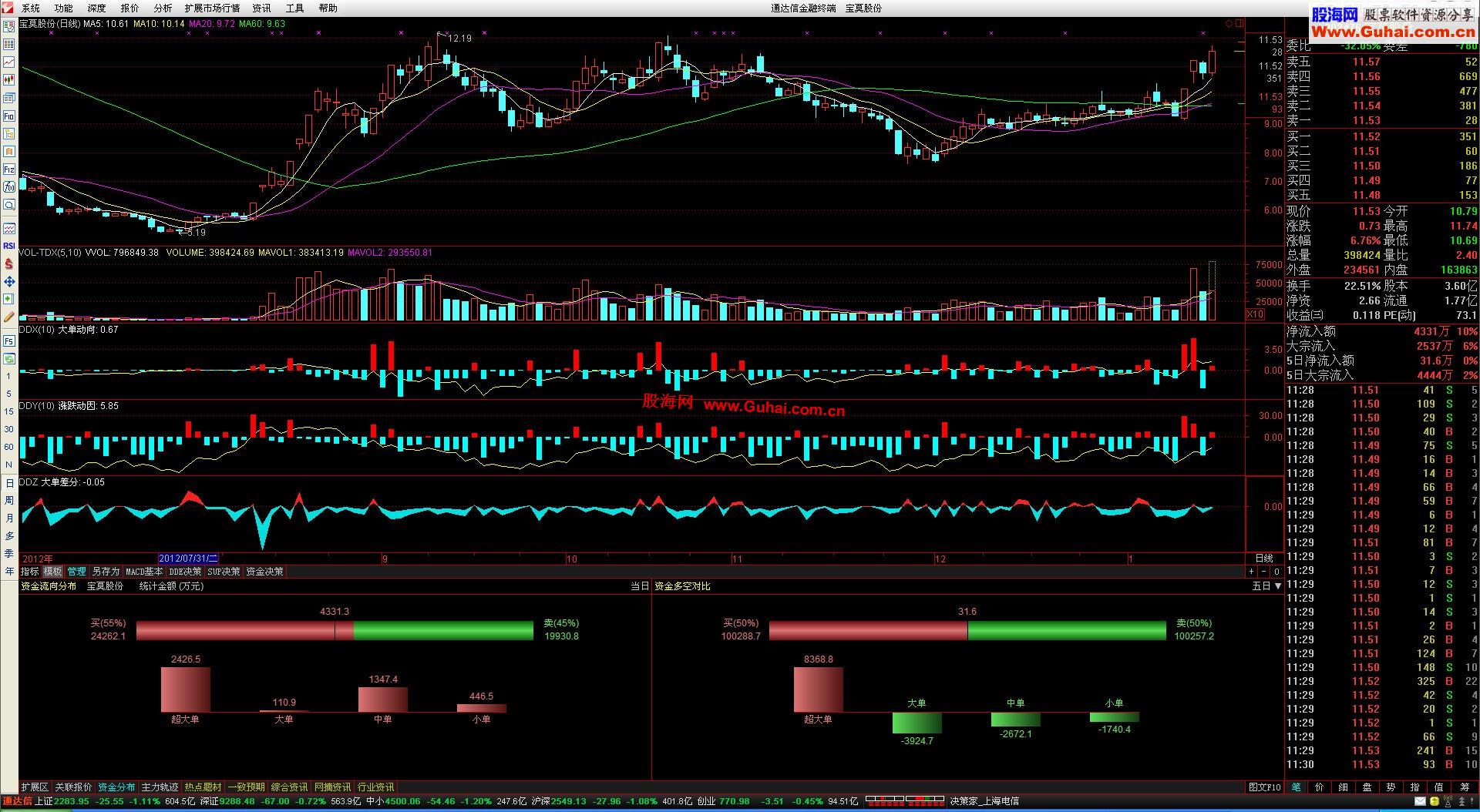Open the F10 company info icon

[x=9, y=116]
